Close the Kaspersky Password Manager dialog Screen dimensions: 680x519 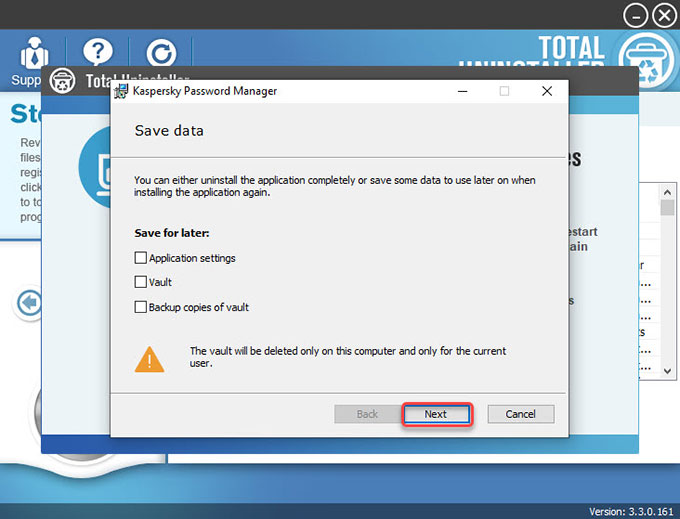coord(547,91)
